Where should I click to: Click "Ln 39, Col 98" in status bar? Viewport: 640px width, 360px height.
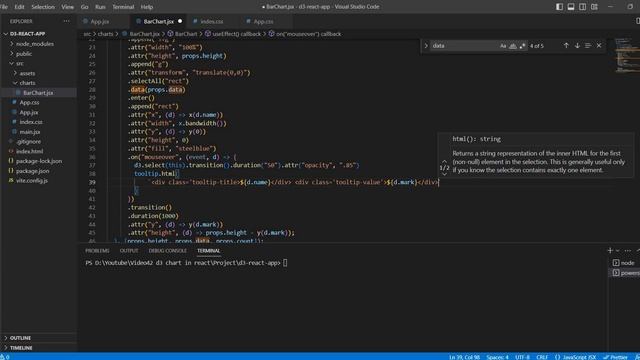pyautogui.click(x=464, y=357)
